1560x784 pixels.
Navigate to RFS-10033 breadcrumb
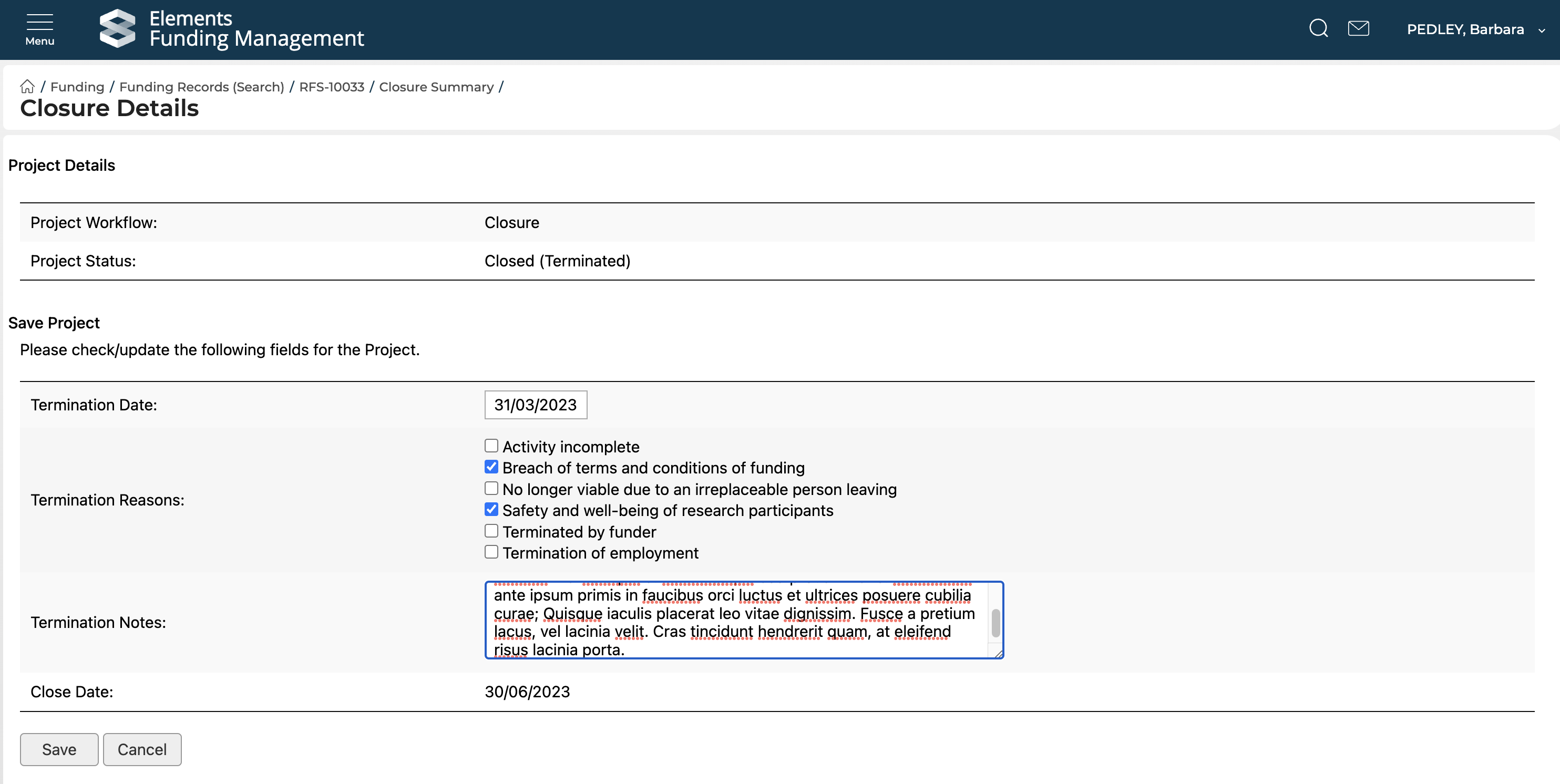coord(331,87)
